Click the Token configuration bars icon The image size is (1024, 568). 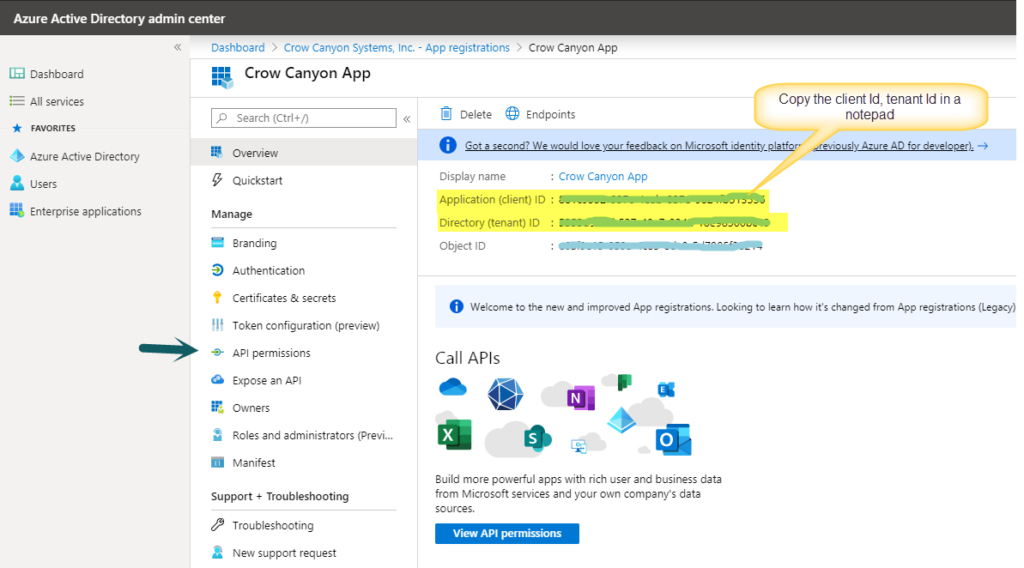(x=217, y=324)
